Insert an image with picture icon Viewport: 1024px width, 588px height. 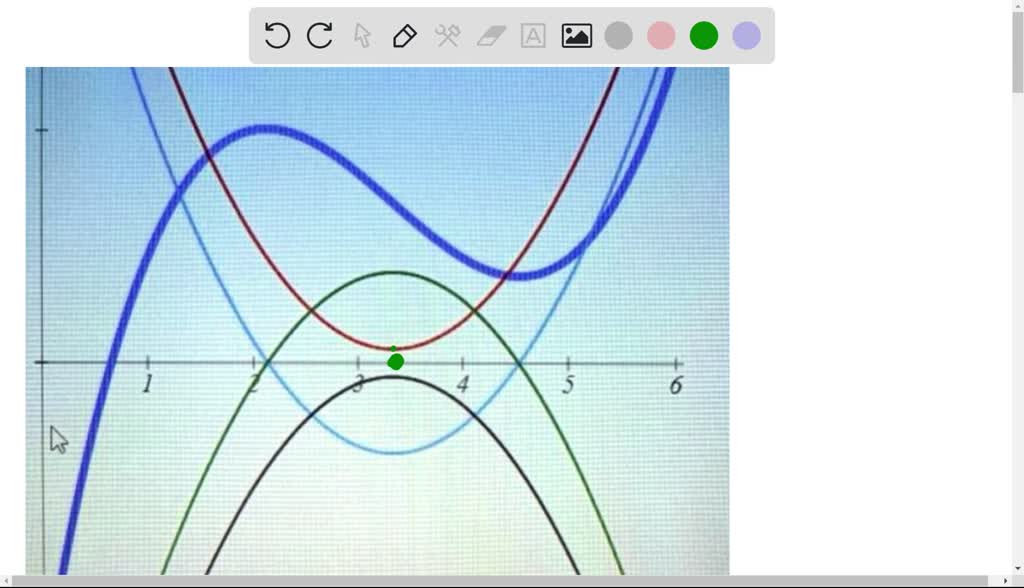click(577, 35)
